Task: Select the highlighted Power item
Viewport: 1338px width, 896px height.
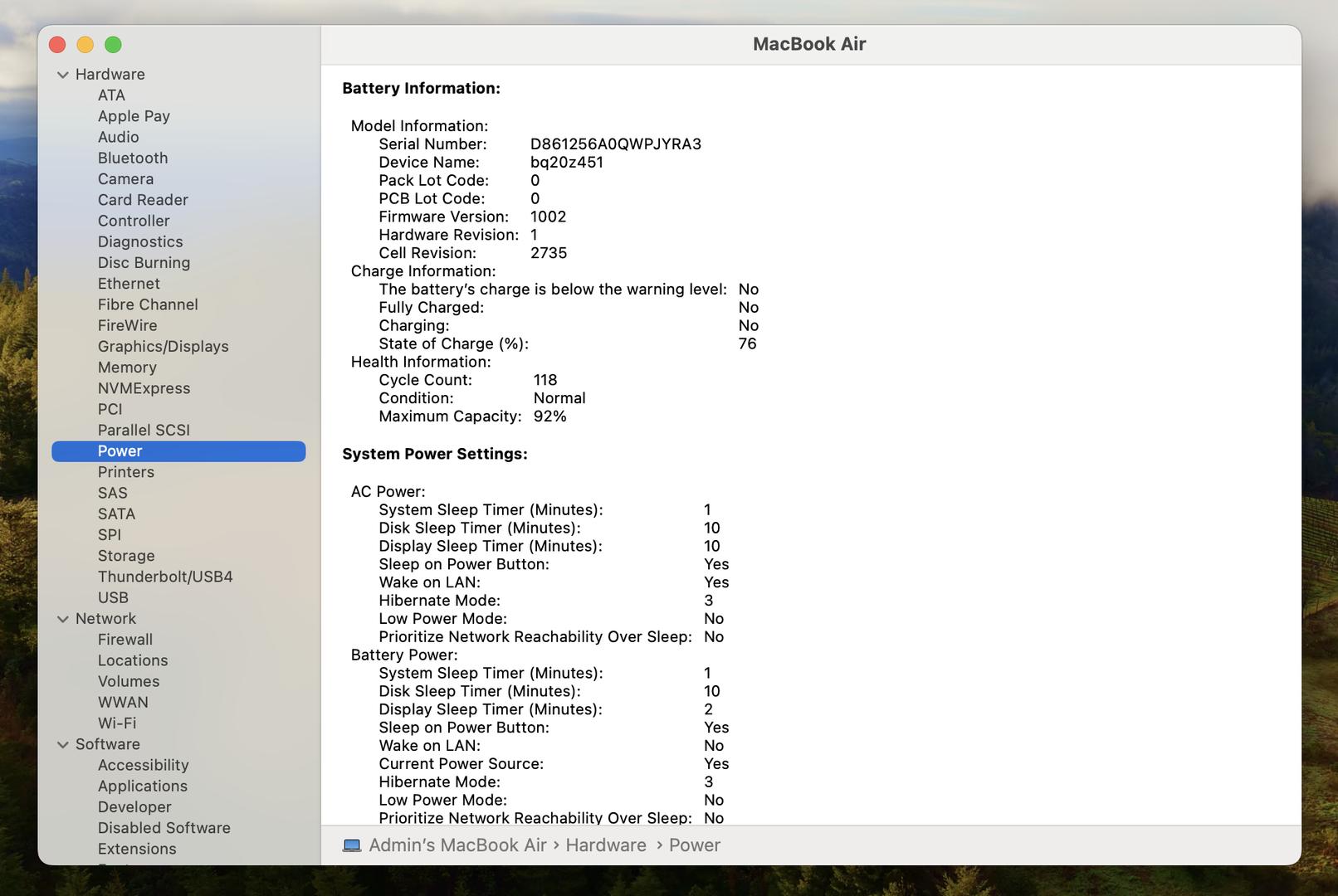Action: click(x=178, y=451)
